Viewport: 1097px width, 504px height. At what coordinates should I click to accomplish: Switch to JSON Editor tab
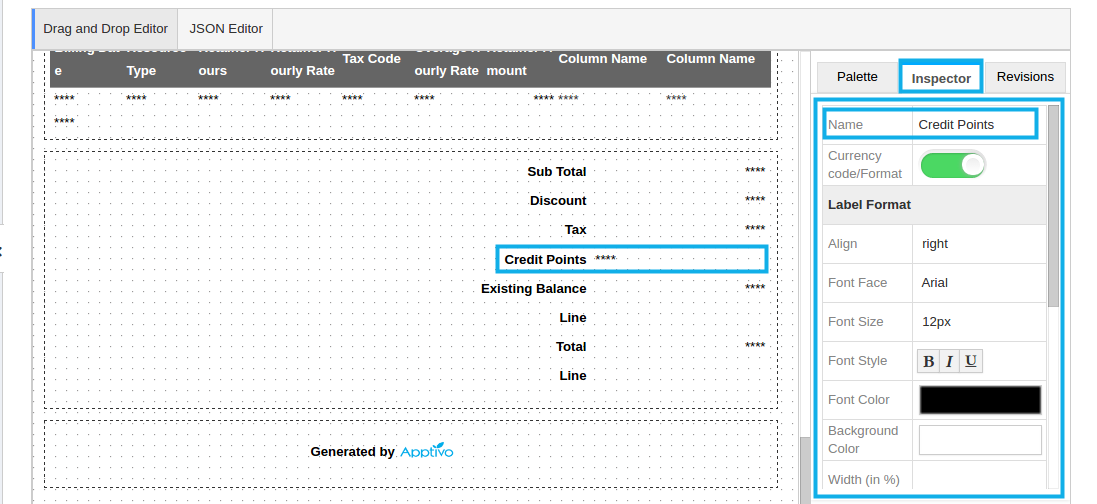226,29
